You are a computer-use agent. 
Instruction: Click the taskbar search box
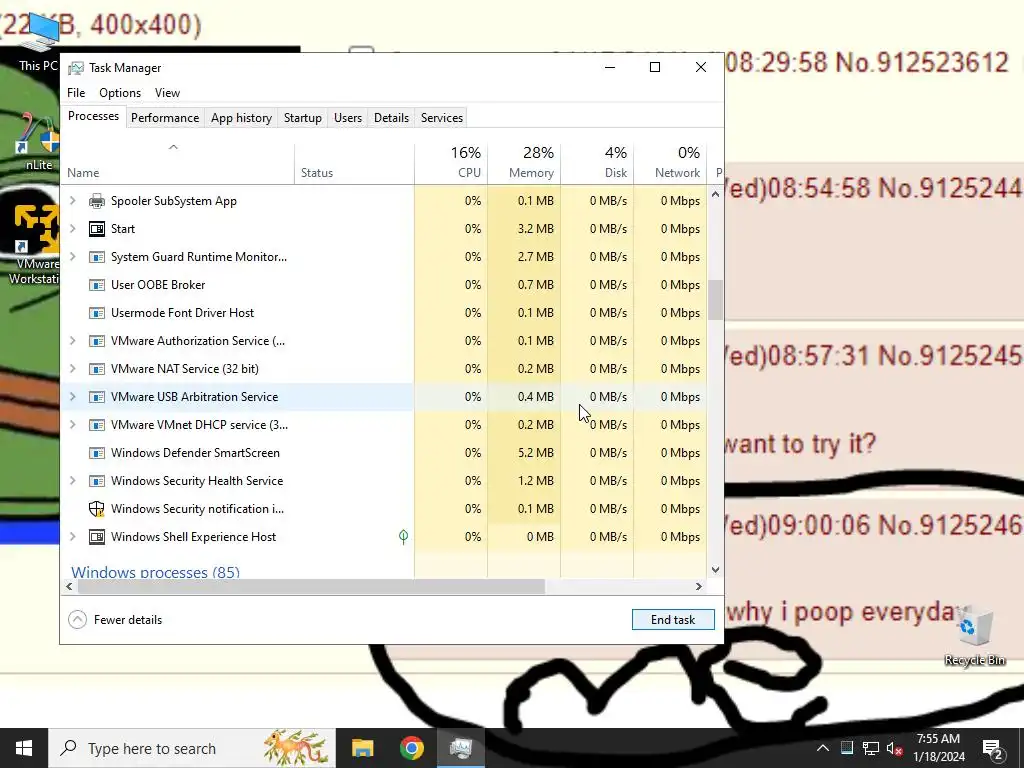click(x=192, y=748)
